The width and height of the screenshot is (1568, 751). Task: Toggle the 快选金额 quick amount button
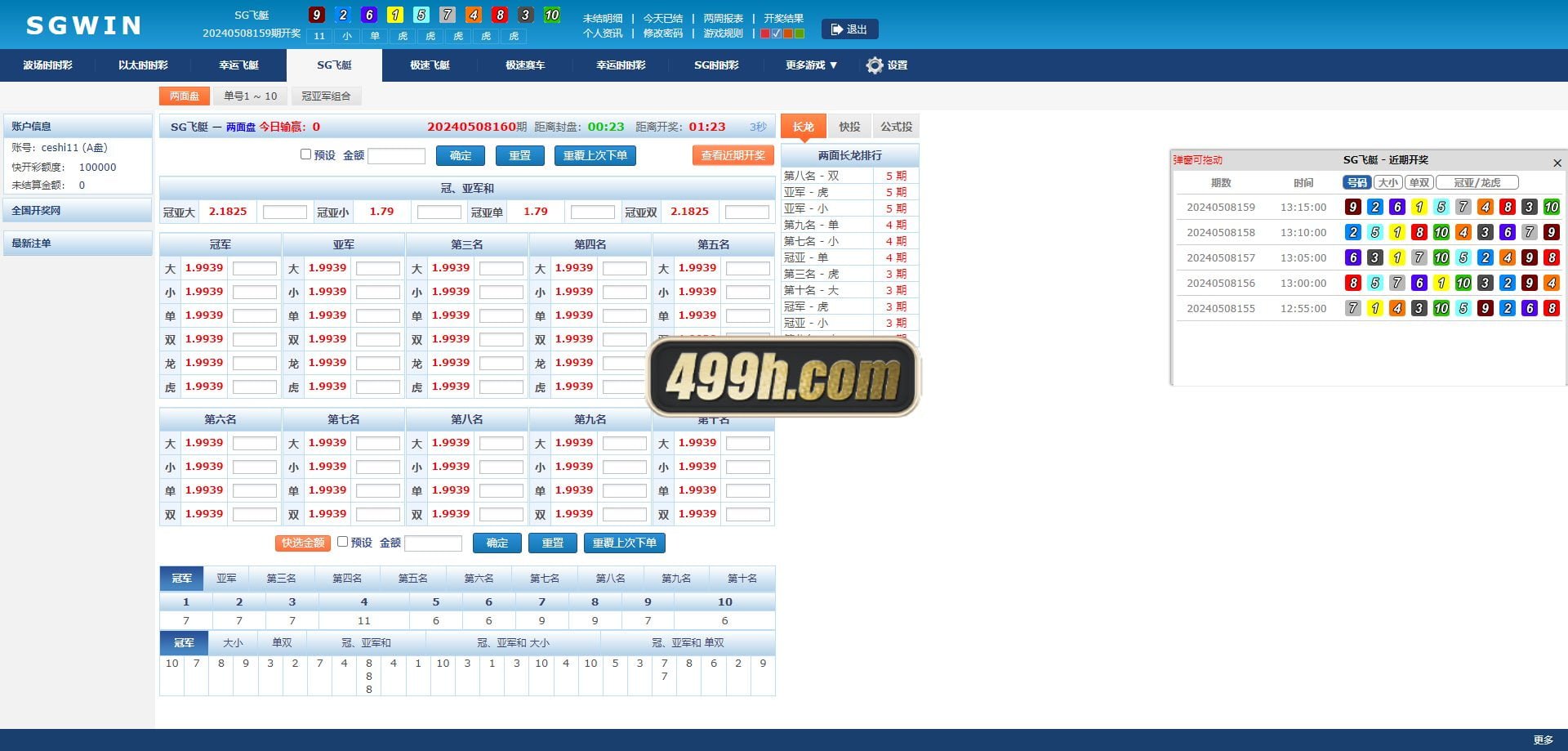coord(303,543)
